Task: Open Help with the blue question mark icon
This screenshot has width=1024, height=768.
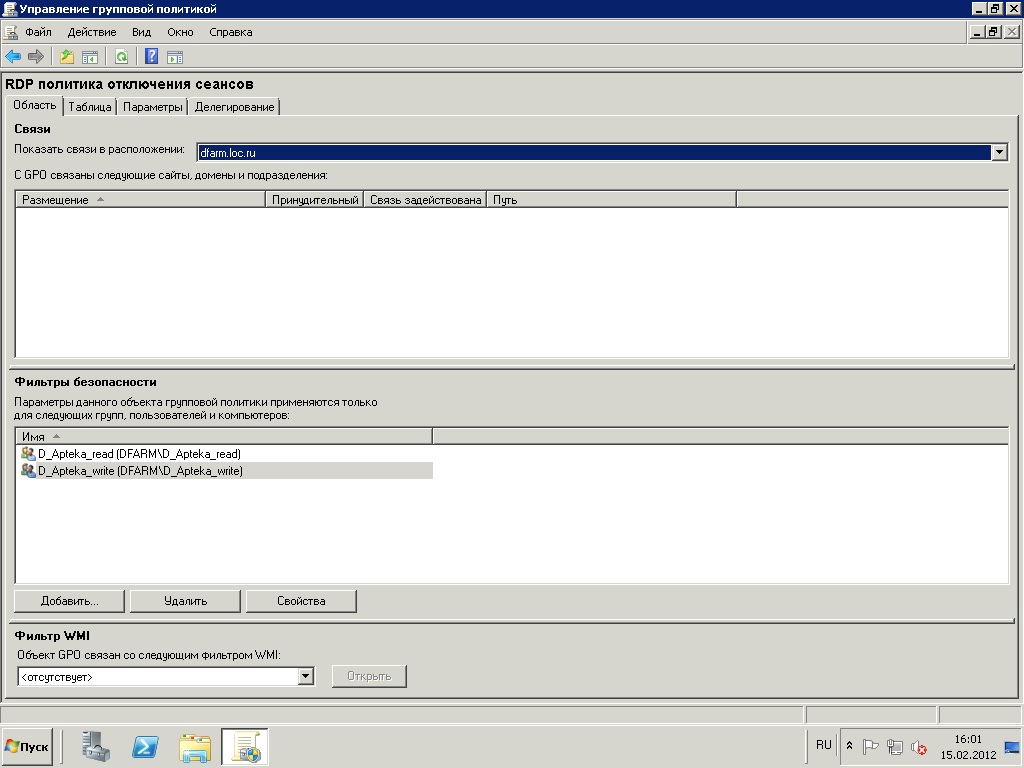Action: [x=152, y=57]
